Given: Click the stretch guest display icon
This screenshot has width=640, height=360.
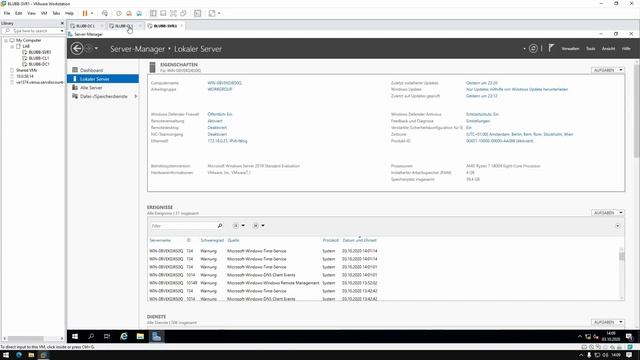Looking at the screenshot, I should (212, 13).
